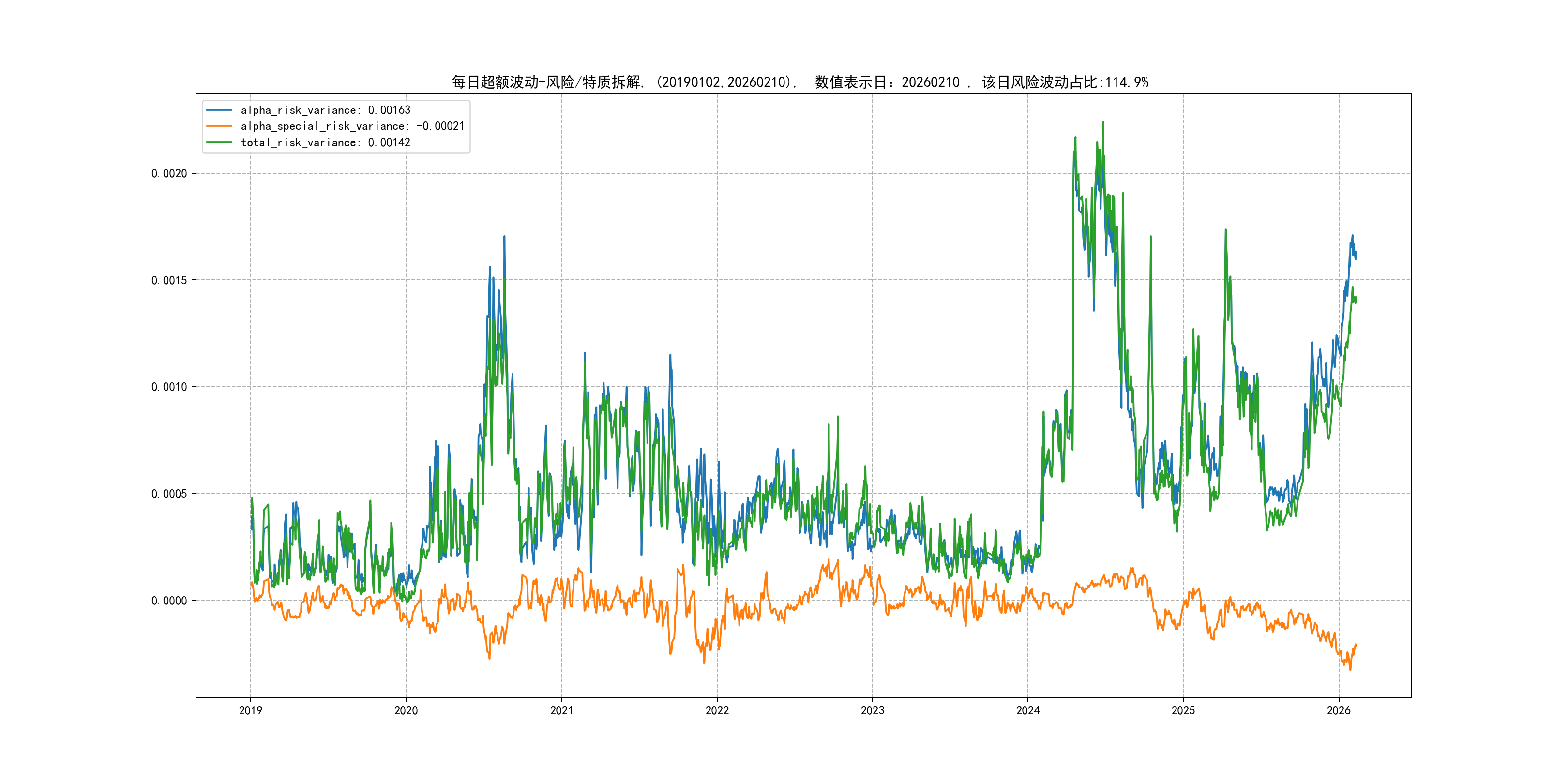Viewport: 1568px width, 784px height.
Task: Click the 2023 x-axis tick label
Action: (872, 710)
